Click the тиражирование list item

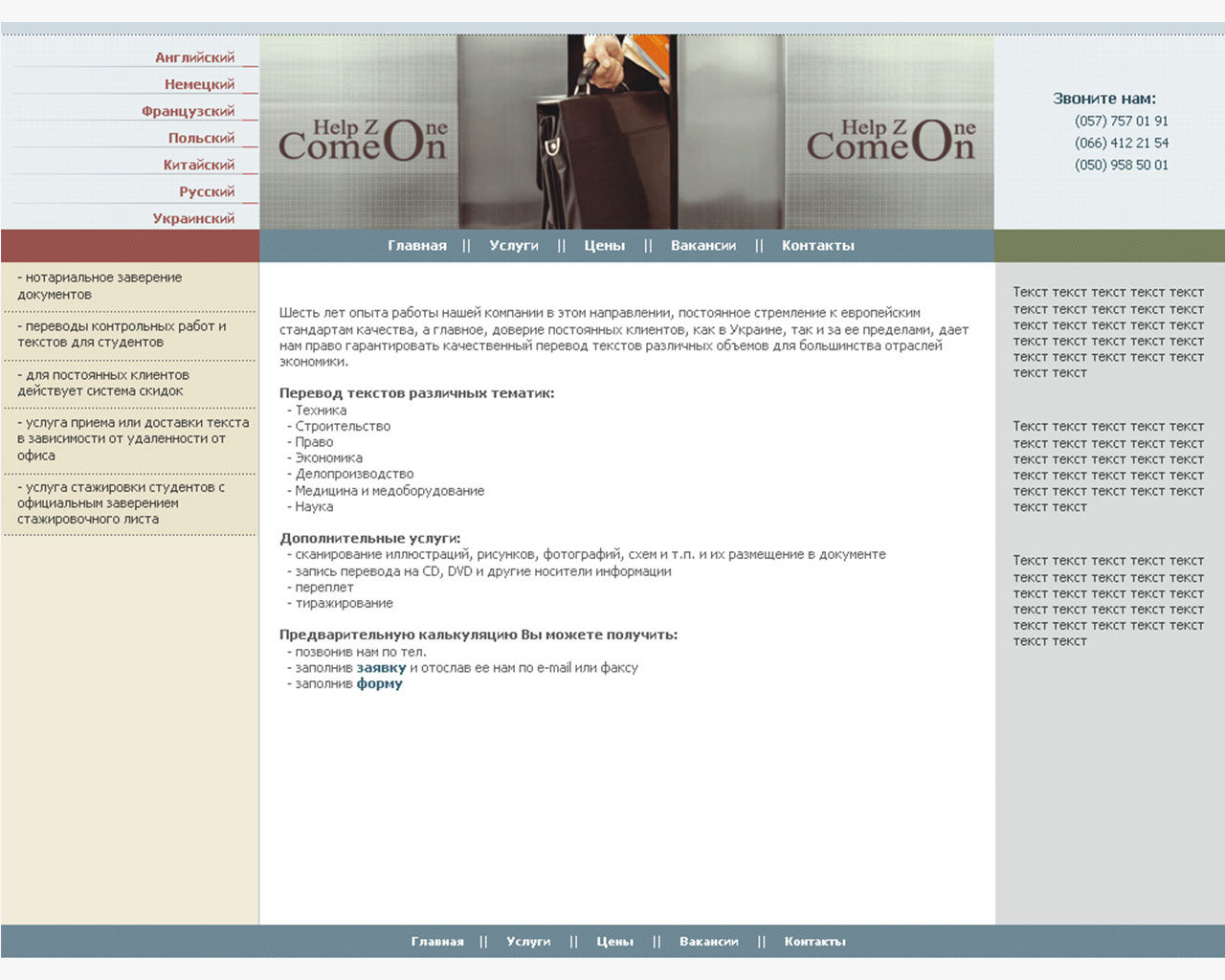tap(340, 604)
